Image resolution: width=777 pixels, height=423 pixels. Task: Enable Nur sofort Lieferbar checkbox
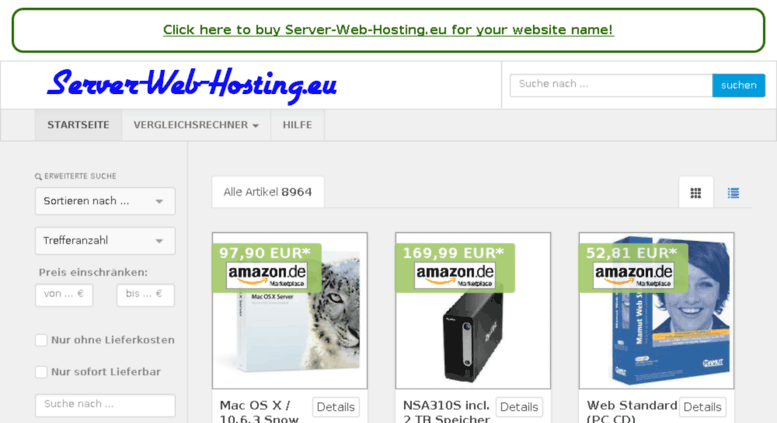pyautogui.click(x=41, y=372)
